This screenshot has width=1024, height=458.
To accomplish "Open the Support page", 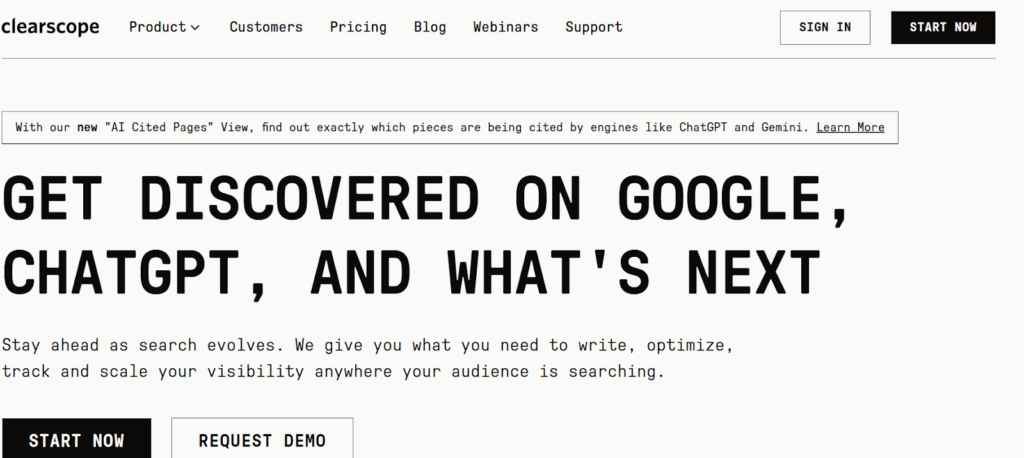I will 593,27.
